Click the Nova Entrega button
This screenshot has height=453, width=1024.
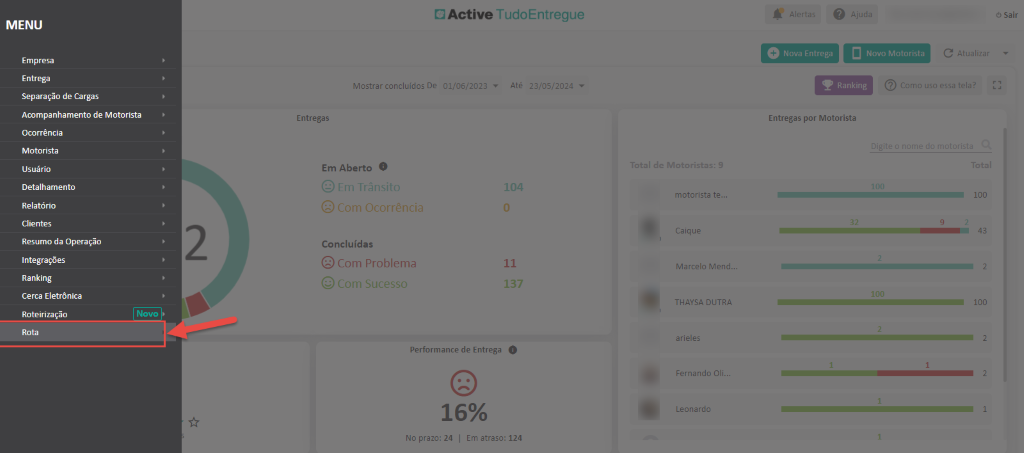800,54
